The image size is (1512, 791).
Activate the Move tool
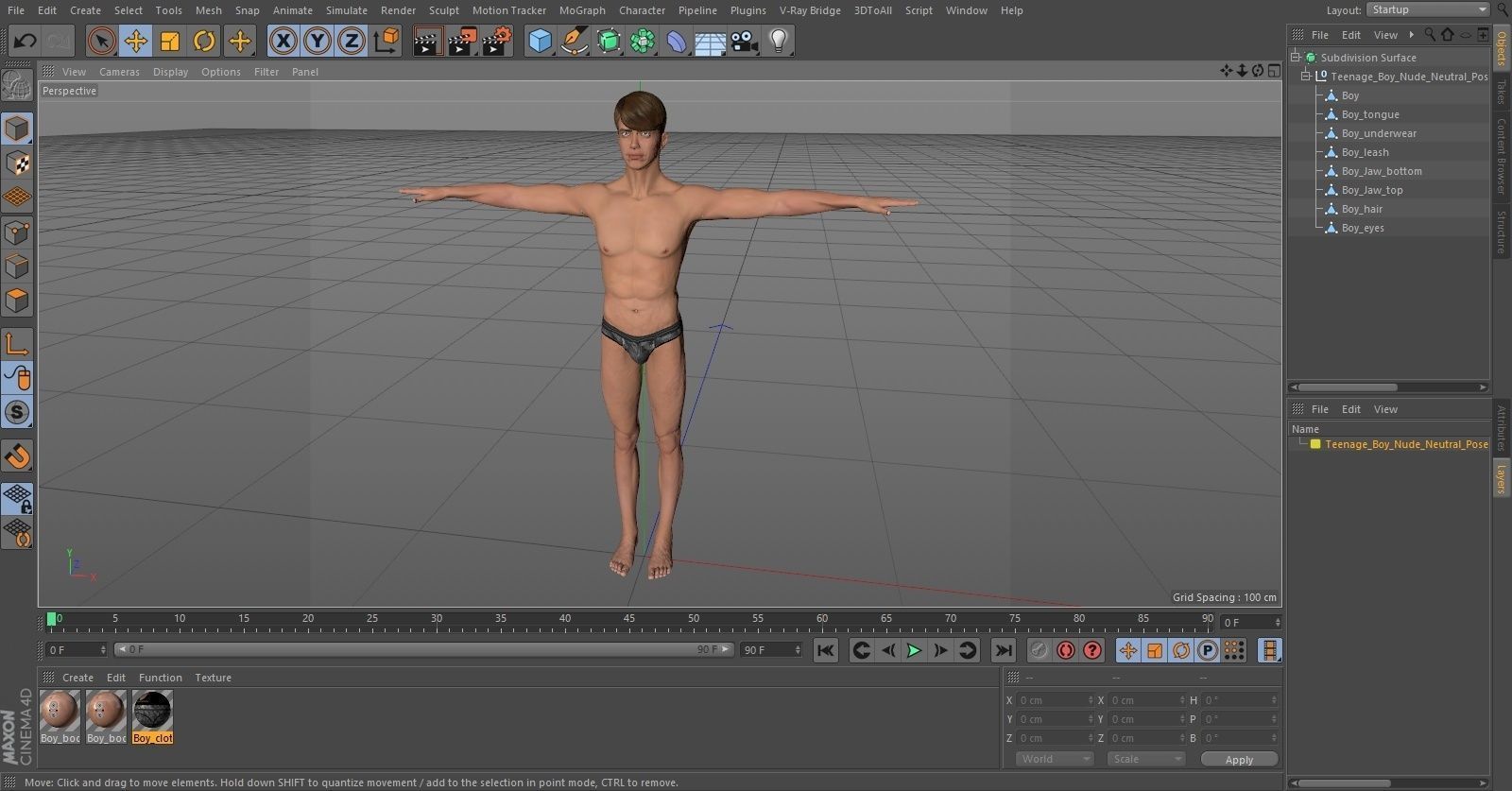coord(136,41)
